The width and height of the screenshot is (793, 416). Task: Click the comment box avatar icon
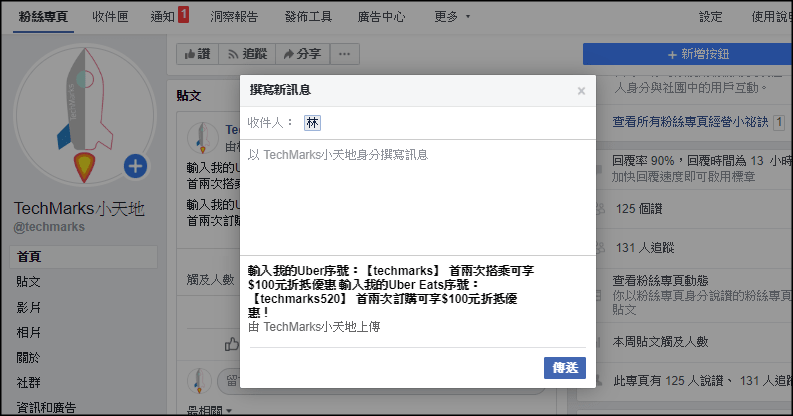[199, 381]
